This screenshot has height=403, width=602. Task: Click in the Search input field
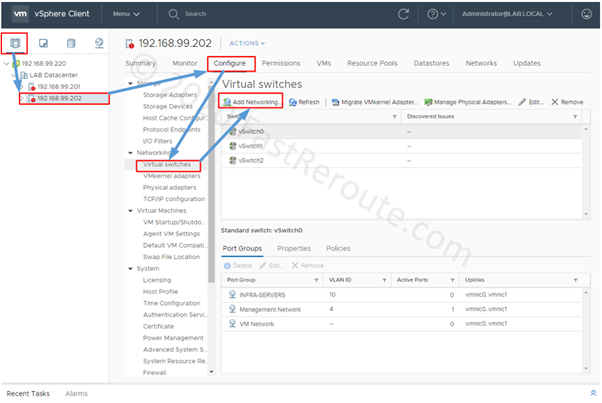(x=195, y=14)
